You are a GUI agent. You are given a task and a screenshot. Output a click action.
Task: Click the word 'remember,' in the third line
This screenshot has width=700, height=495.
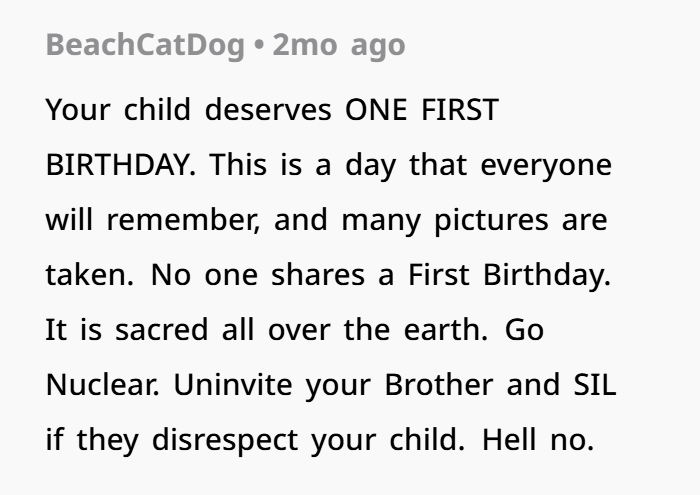pos(183,220)
